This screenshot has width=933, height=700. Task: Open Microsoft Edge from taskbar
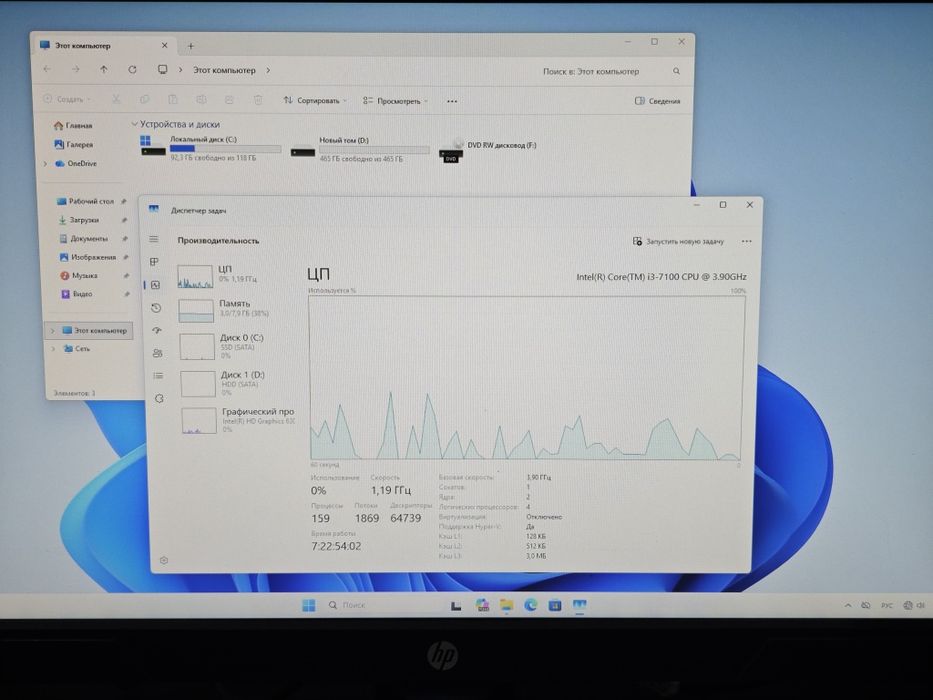[x=531, y=605]
